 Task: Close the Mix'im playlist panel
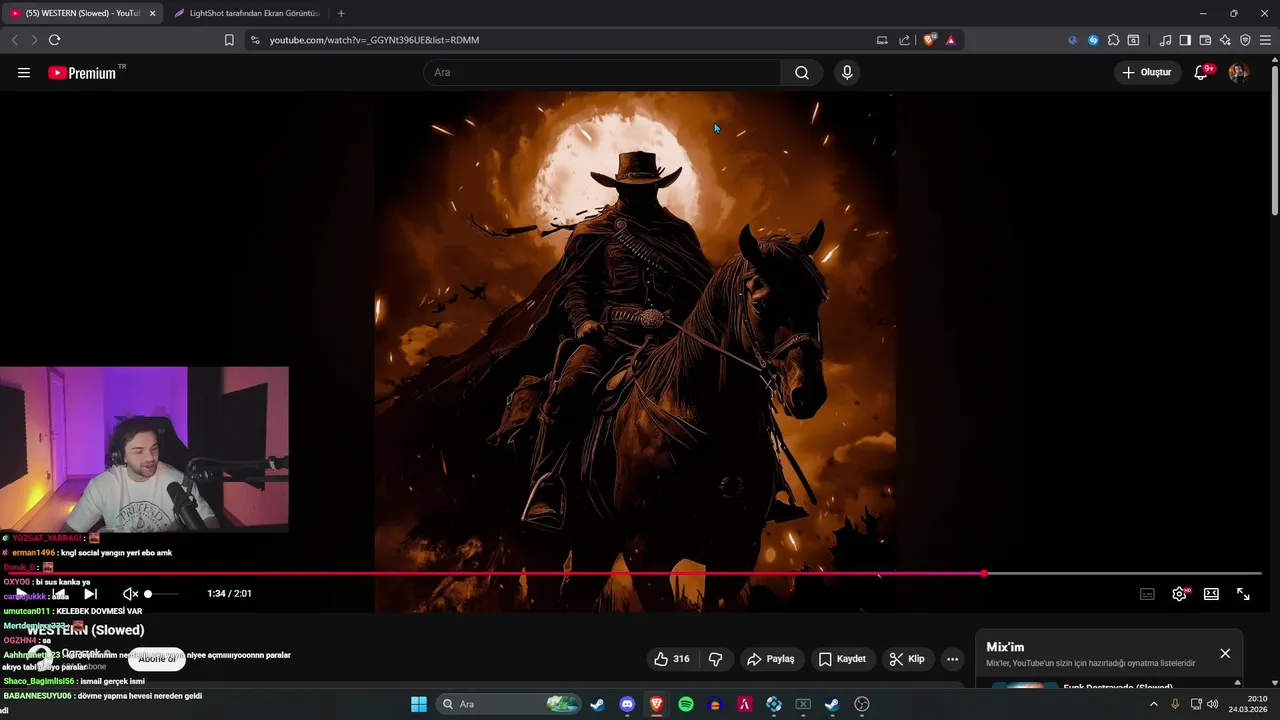1225,654
